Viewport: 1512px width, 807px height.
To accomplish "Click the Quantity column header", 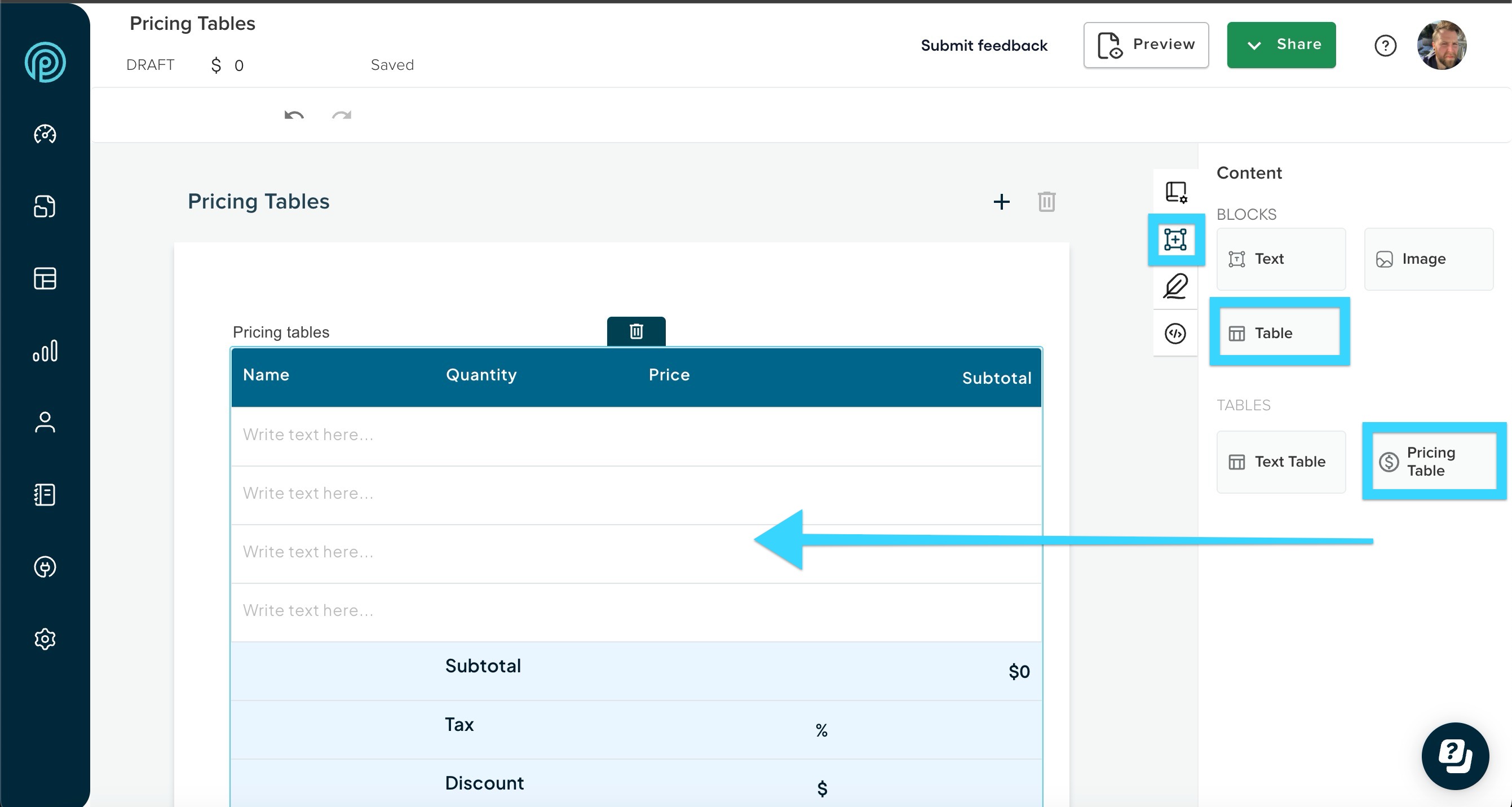I will coord(481,374).
